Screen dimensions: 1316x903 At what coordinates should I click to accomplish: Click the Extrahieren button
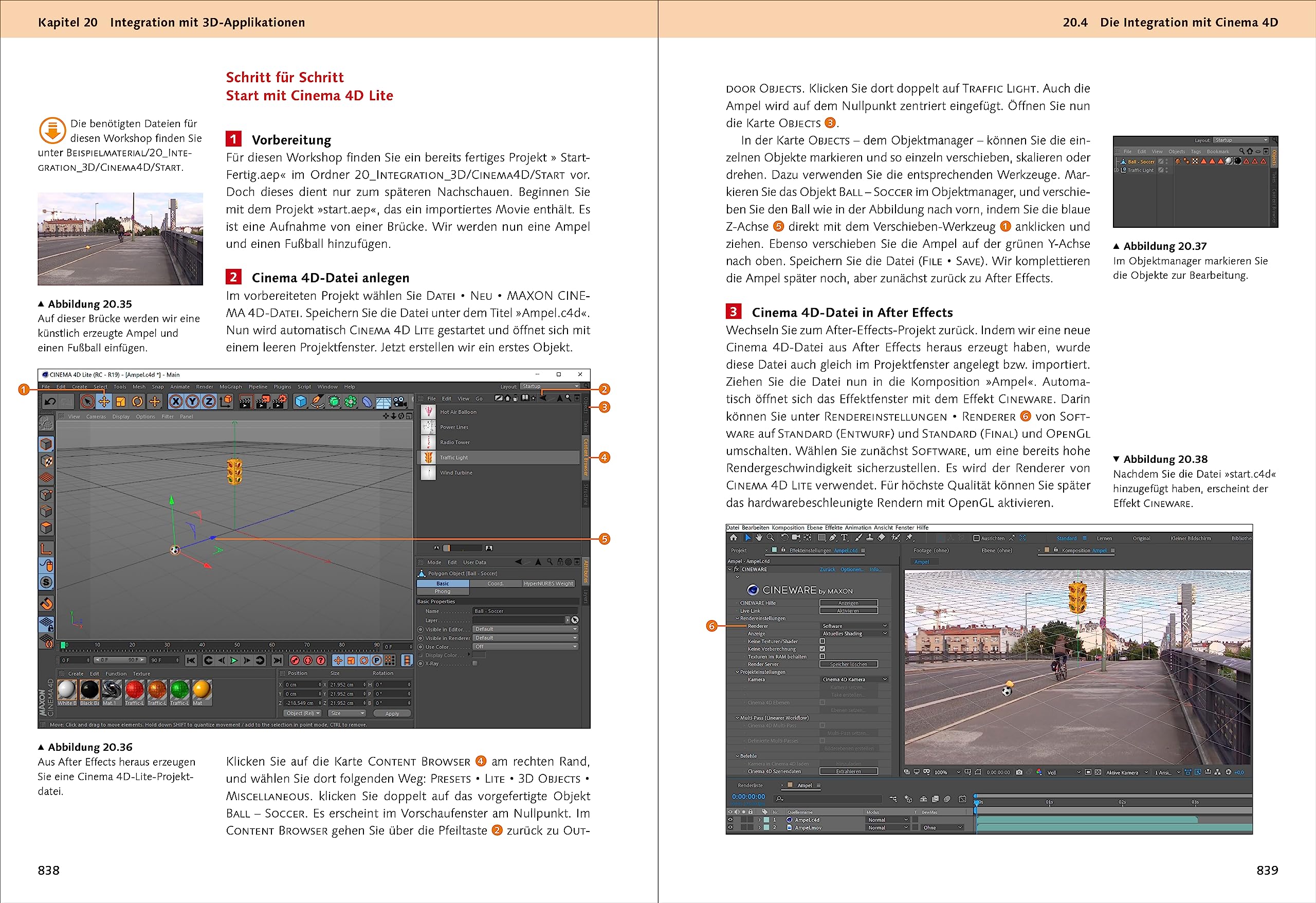pyautogui.click(x=848, y=771)
